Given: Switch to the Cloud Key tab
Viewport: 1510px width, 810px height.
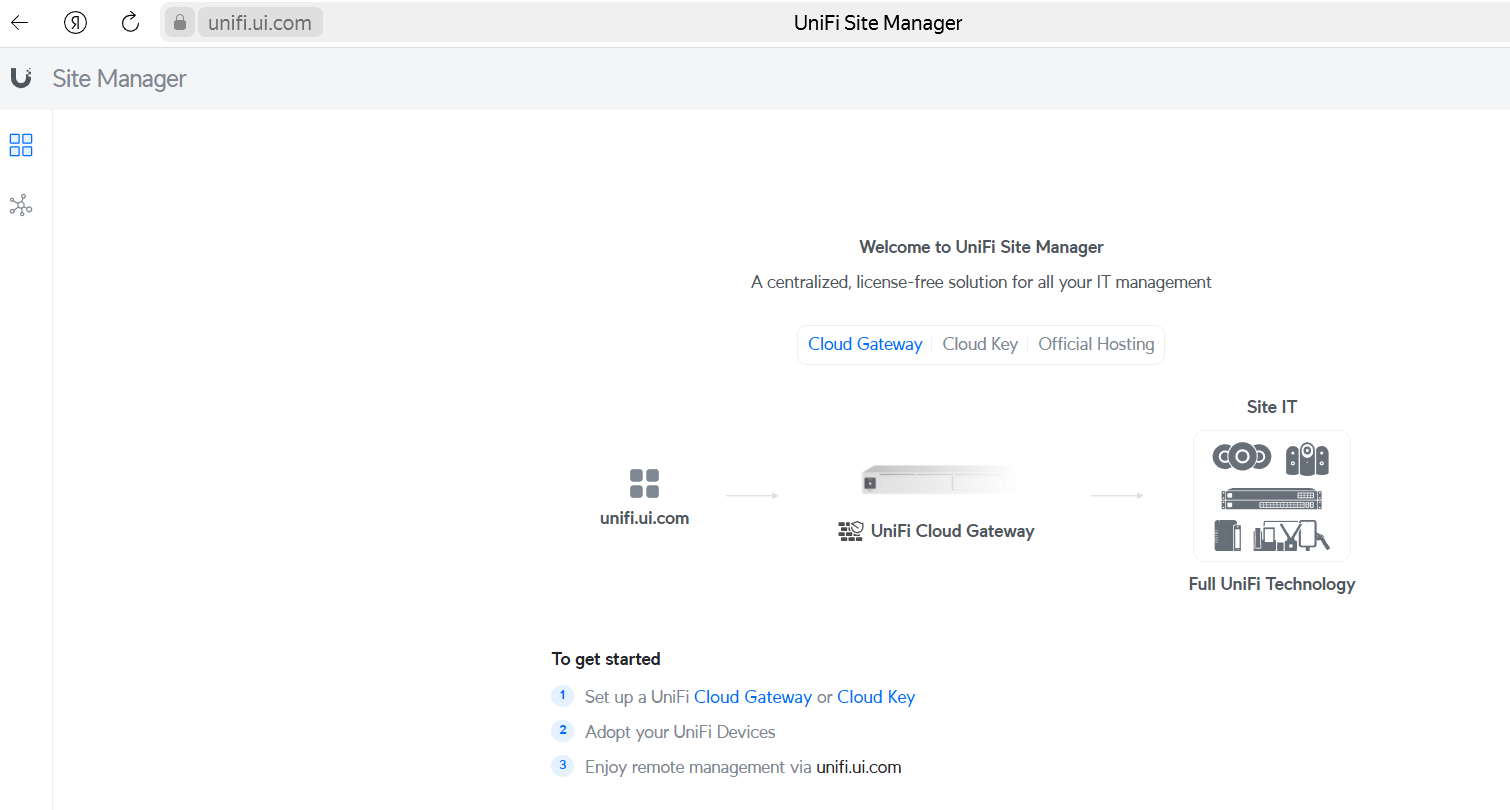Looking at the screenshot, I should pos(980,344).
